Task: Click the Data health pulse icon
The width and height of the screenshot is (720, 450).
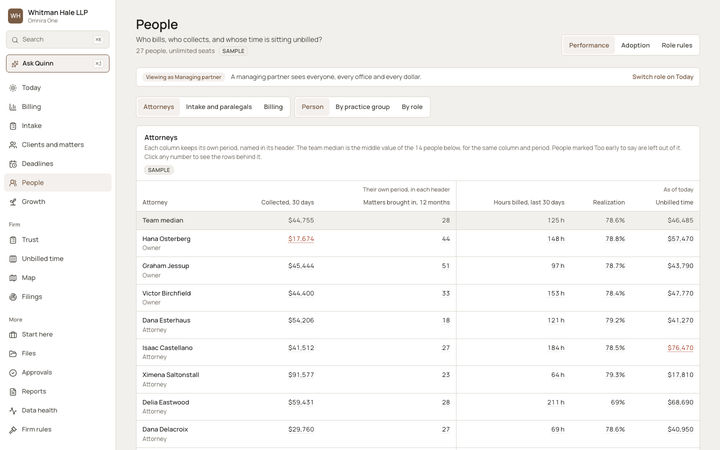Action: click(13, 411)
